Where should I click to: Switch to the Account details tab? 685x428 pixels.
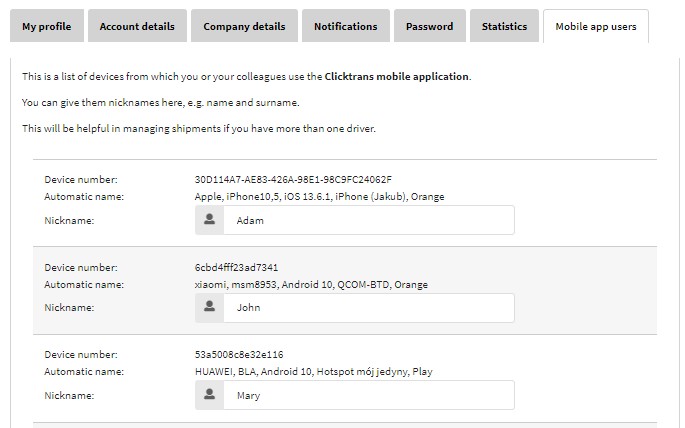point(136,26)
